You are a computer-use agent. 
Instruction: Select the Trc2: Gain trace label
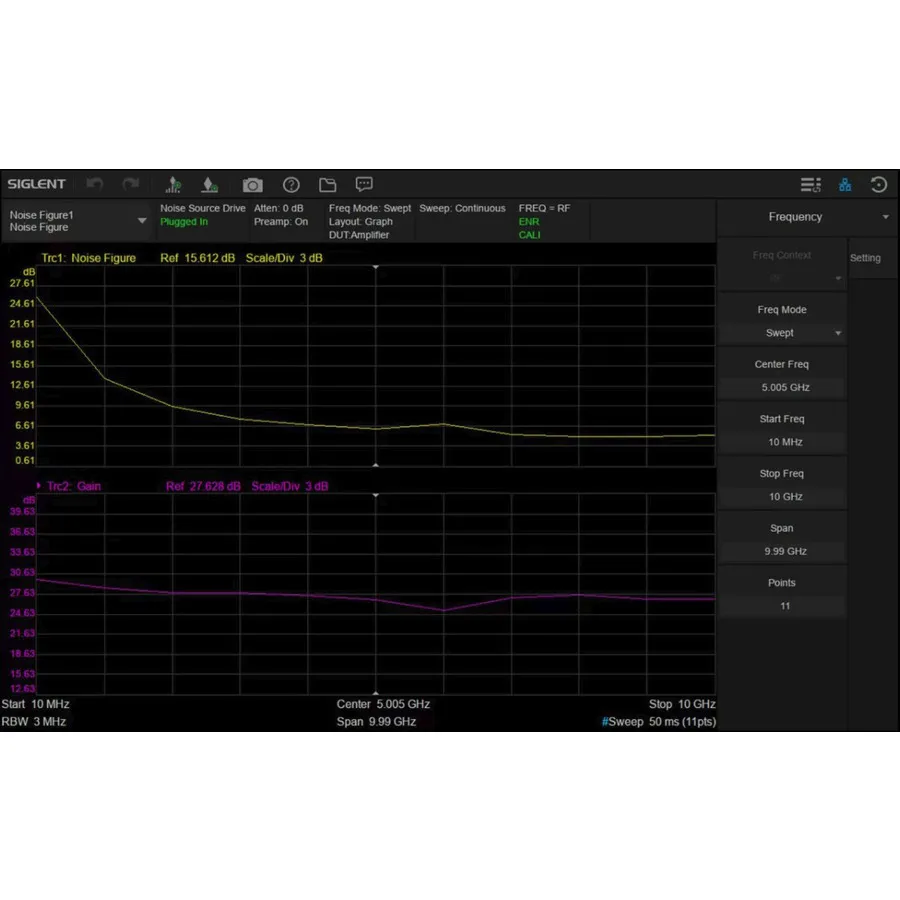[74, 486]
